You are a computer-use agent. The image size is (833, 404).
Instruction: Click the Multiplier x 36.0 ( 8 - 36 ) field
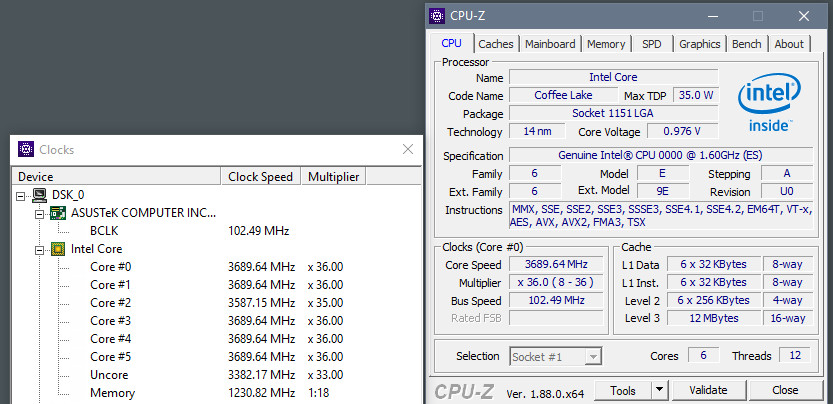[x=556, y=282]
